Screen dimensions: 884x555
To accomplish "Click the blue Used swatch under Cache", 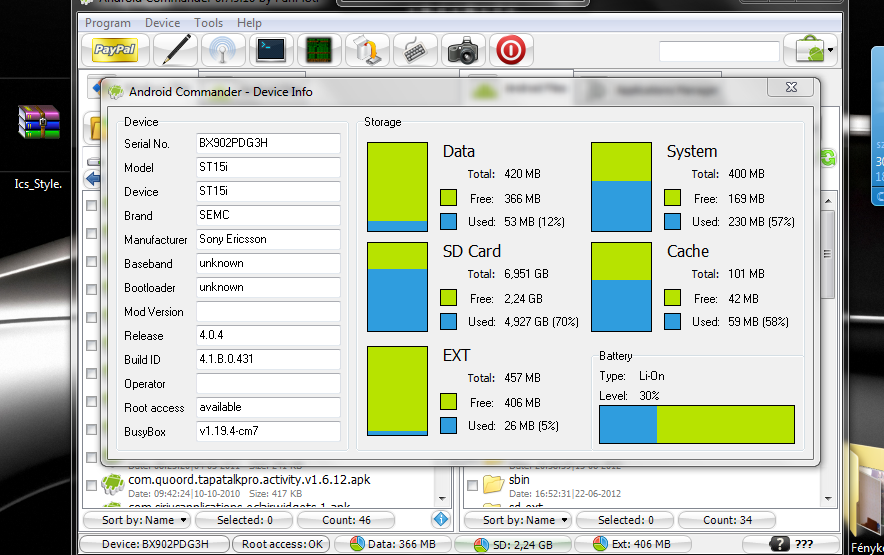I will (672, 321).
